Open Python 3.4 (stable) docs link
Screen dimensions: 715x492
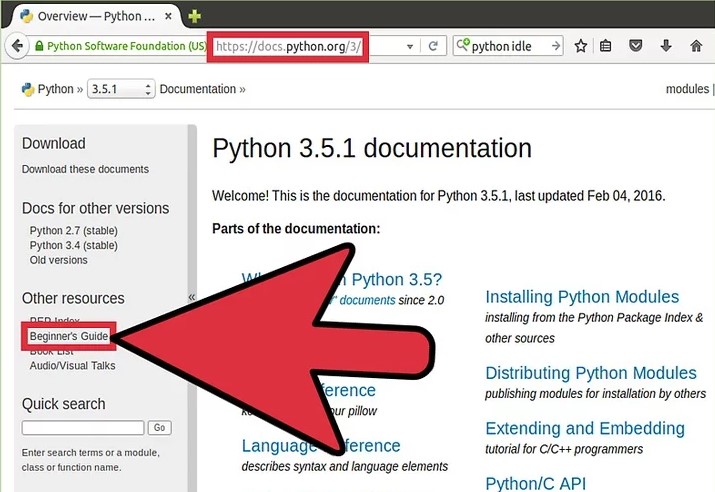click(74, 245)
